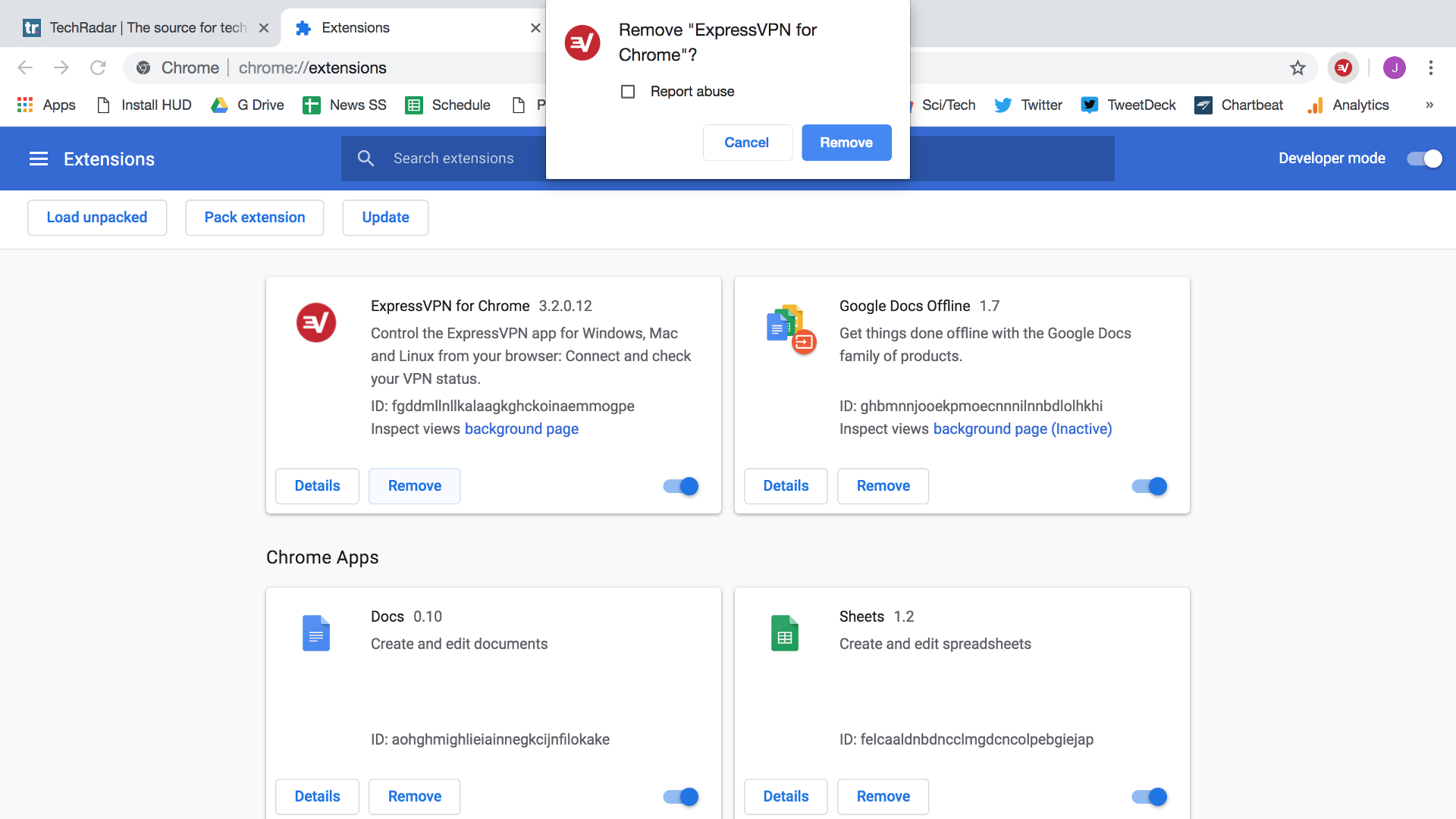This screenshot has height=819, width=1456.
Task: Click the Update button
Action: point(385,218)
